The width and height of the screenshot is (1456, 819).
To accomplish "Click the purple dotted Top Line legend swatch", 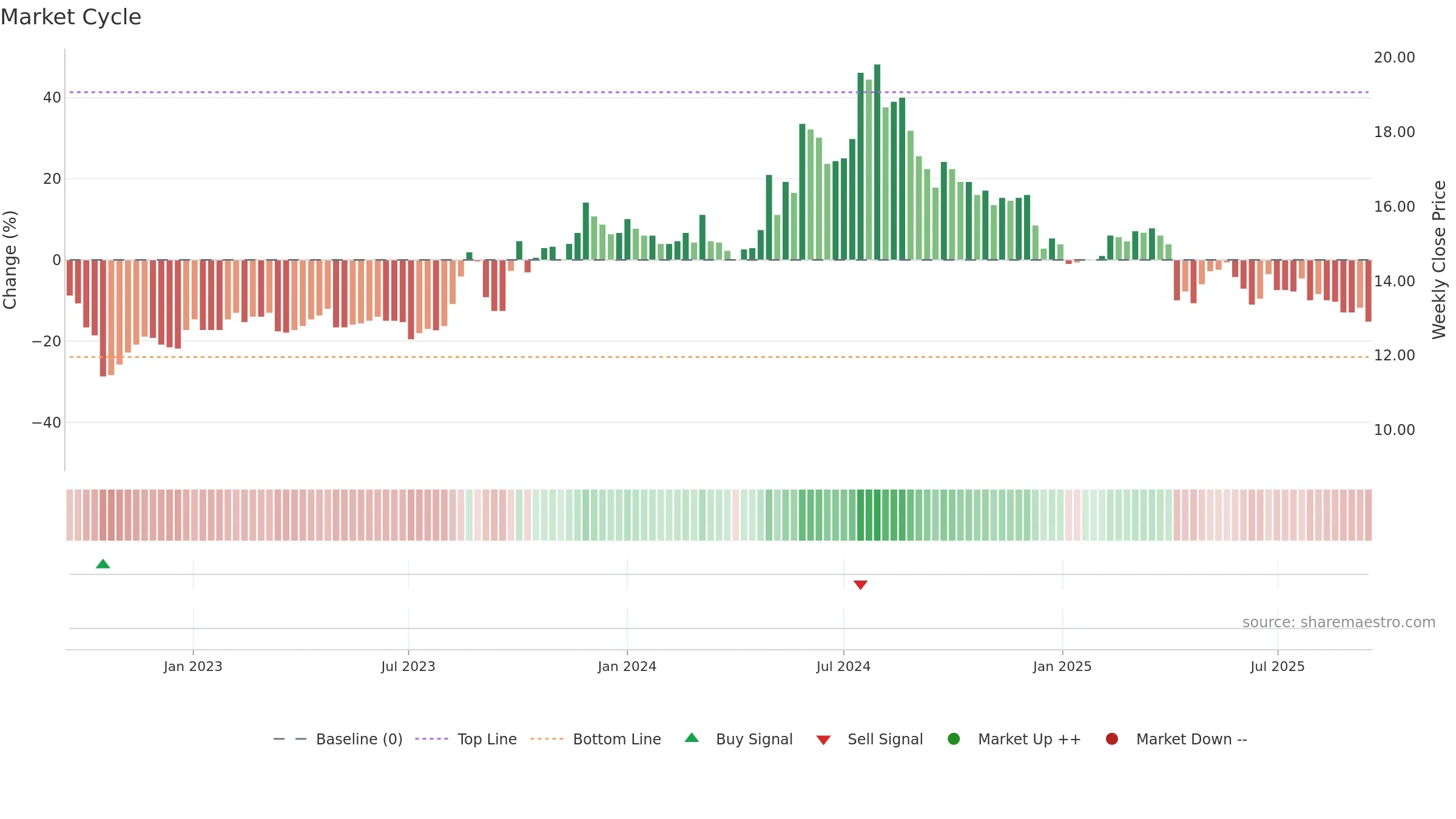I will tap(431, 739).
